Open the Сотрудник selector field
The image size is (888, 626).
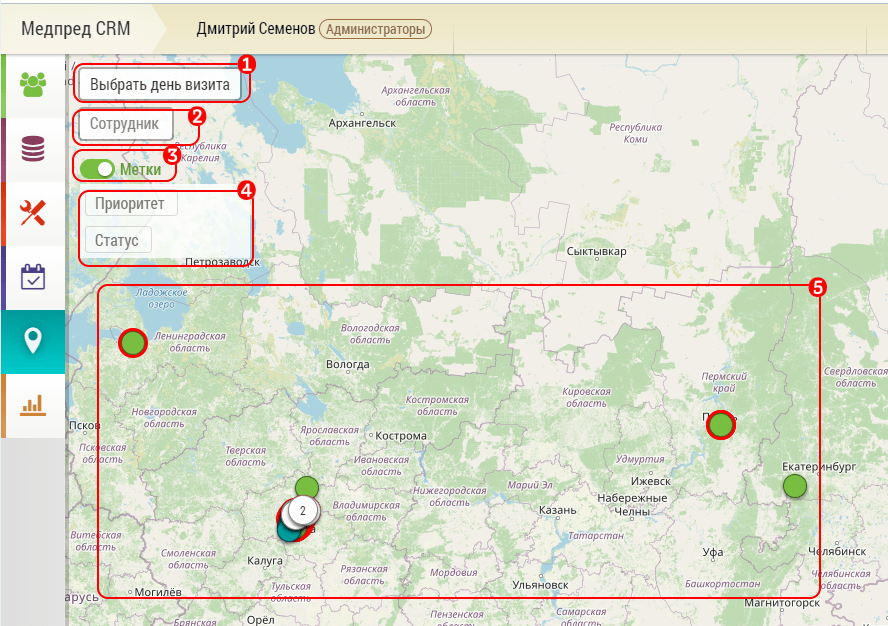126,125
